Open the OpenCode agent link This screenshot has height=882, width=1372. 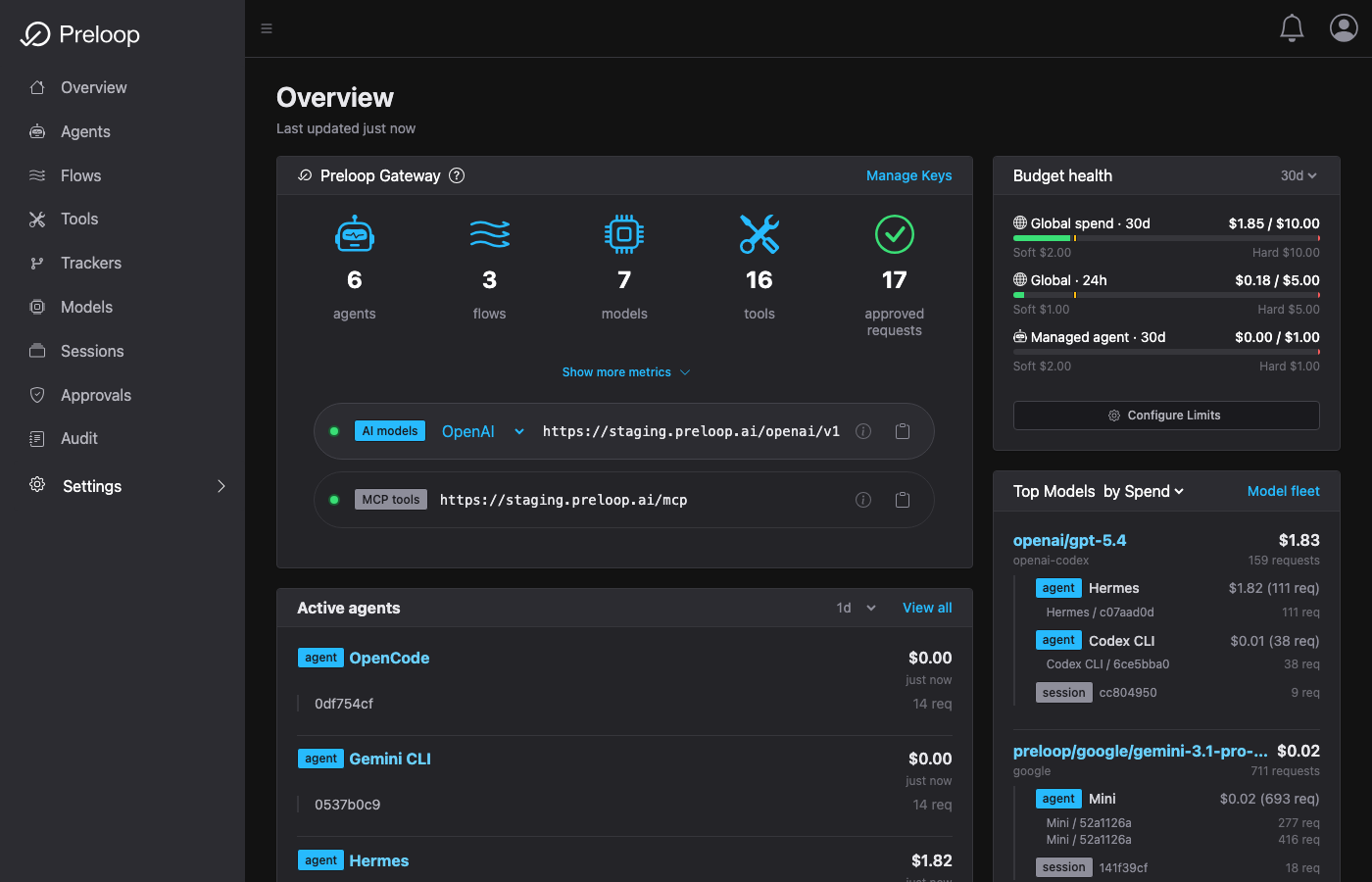[389, 658]
